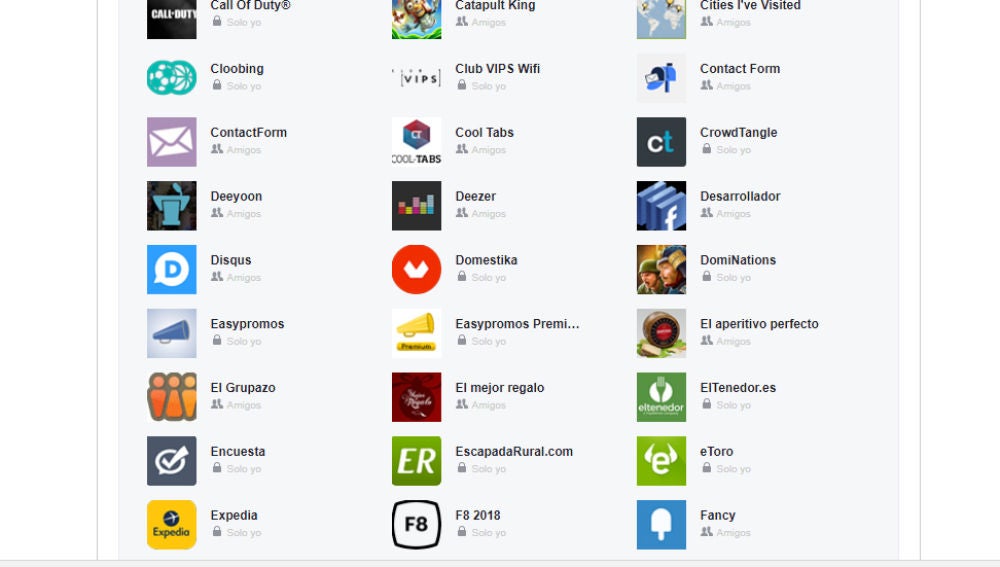Click the Cloobing app icon
1000x567 pixels.
(x=172, y=78)
